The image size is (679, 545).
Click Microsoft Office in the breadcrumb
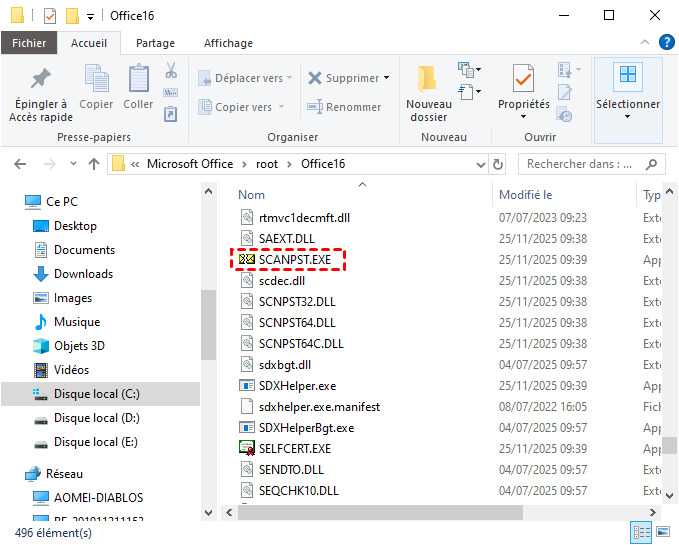pos(190,164)
